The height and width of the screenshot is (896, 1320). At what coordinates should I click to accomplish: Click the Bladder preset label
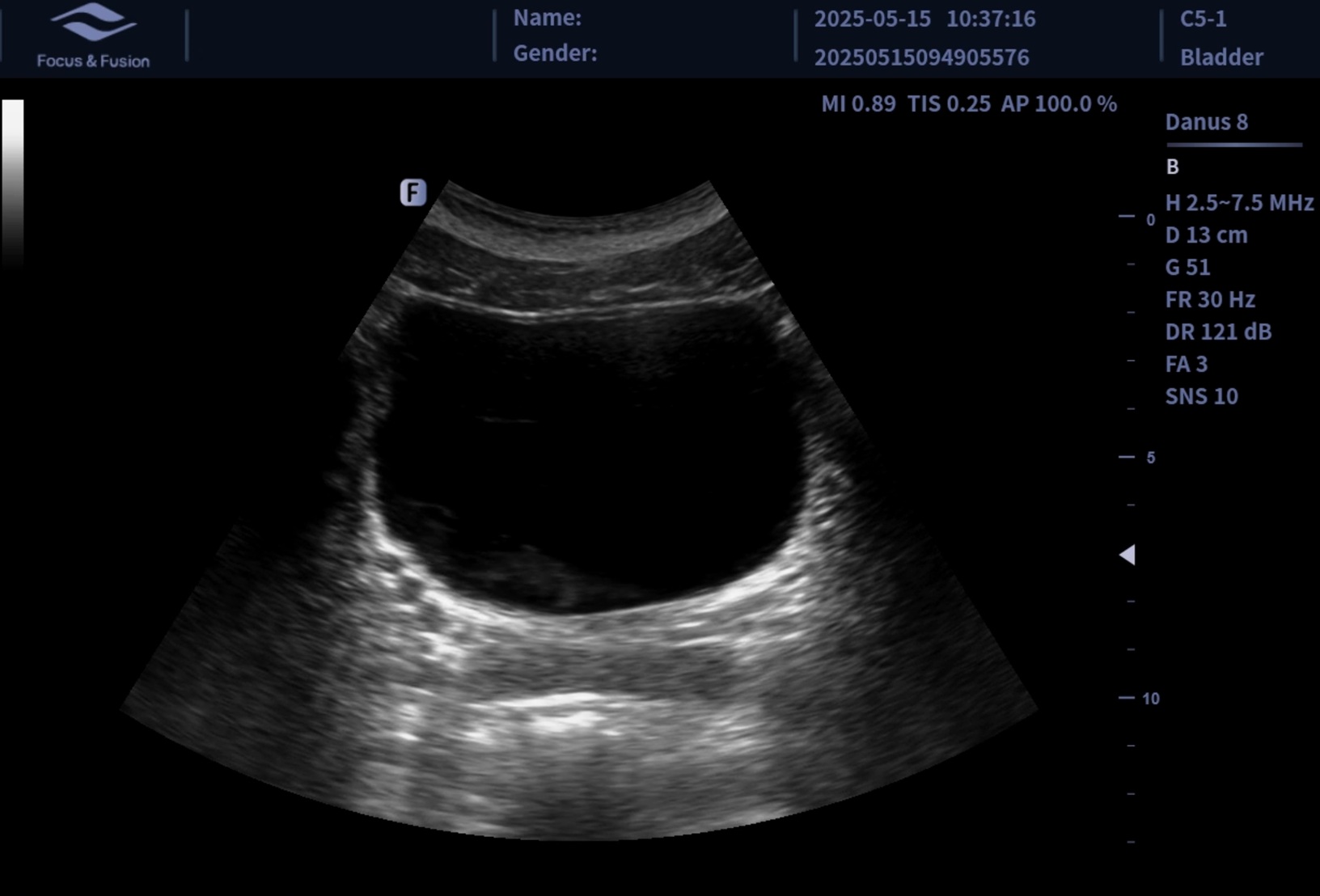pyautogui.click(x=1221, y=57)
